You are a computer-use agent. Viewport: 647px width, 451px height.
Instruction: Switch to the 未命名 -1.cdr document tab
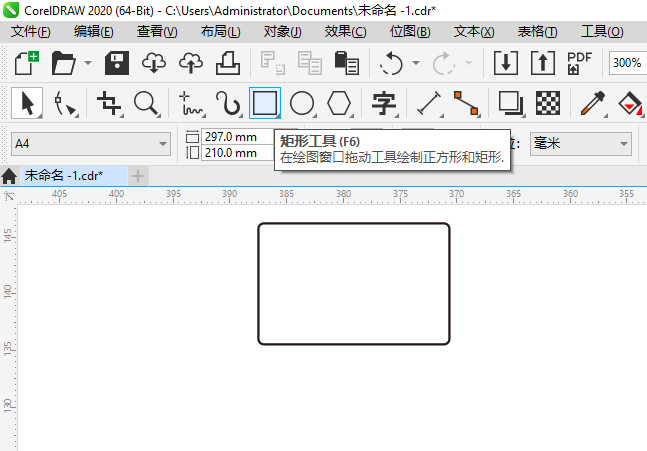coord(63,176)
